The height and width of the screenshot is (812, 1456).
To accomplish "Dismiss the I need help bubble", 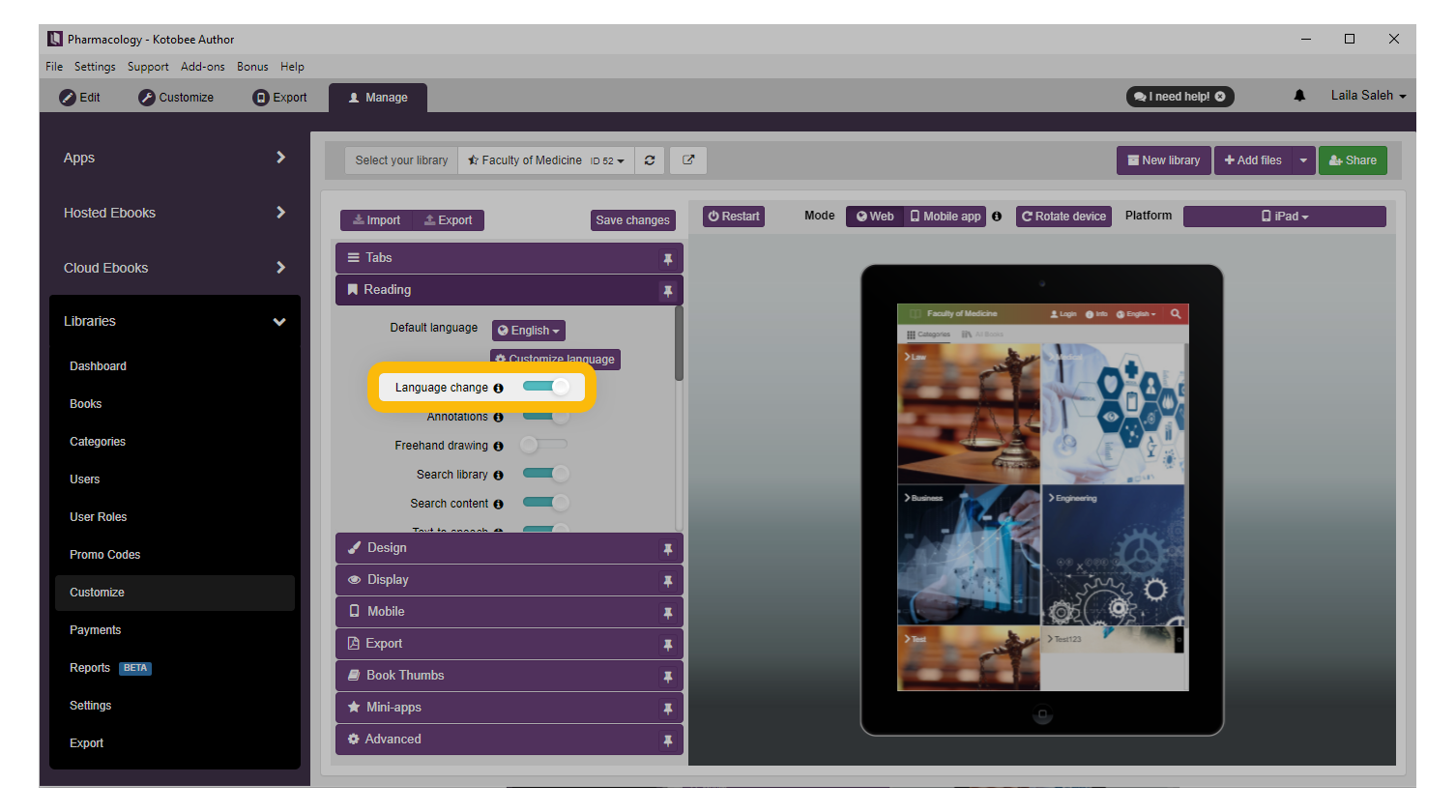I will (x=1220, y=97).
